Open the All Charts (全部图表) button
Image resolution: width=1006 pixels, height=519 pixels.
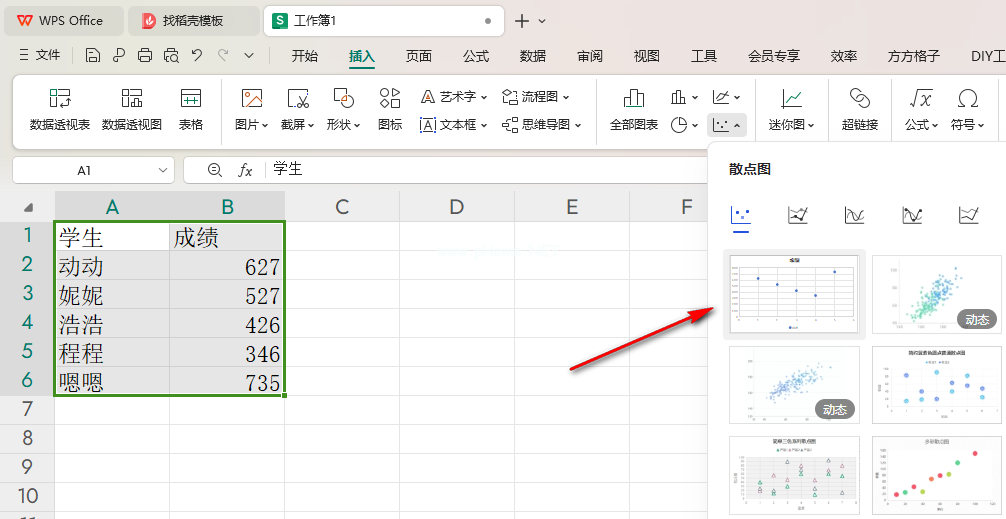tap(633, 109)
